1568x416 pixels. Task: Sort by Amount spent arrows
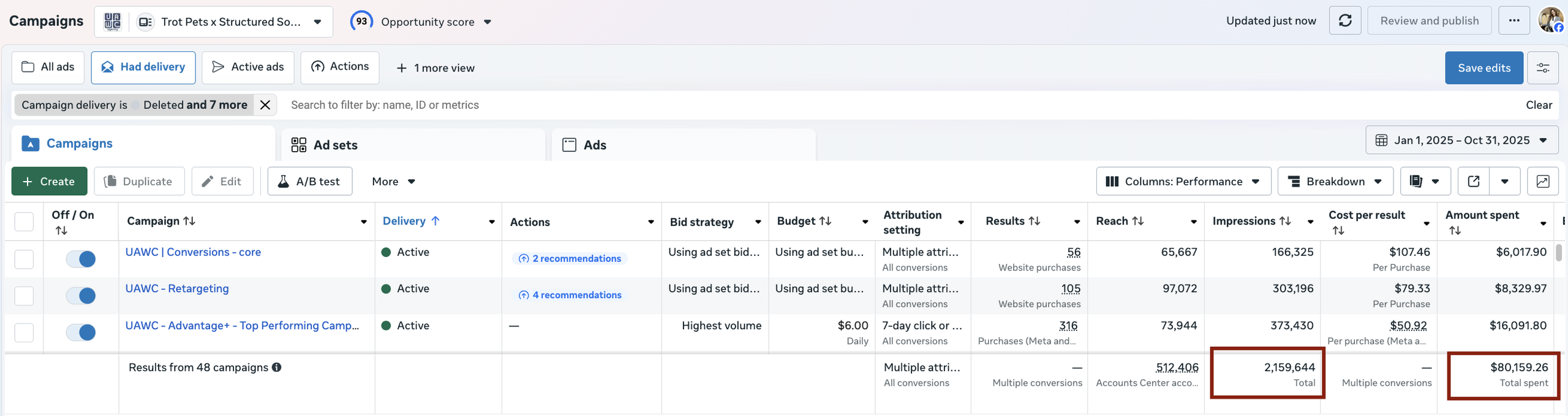(1455, 231)
